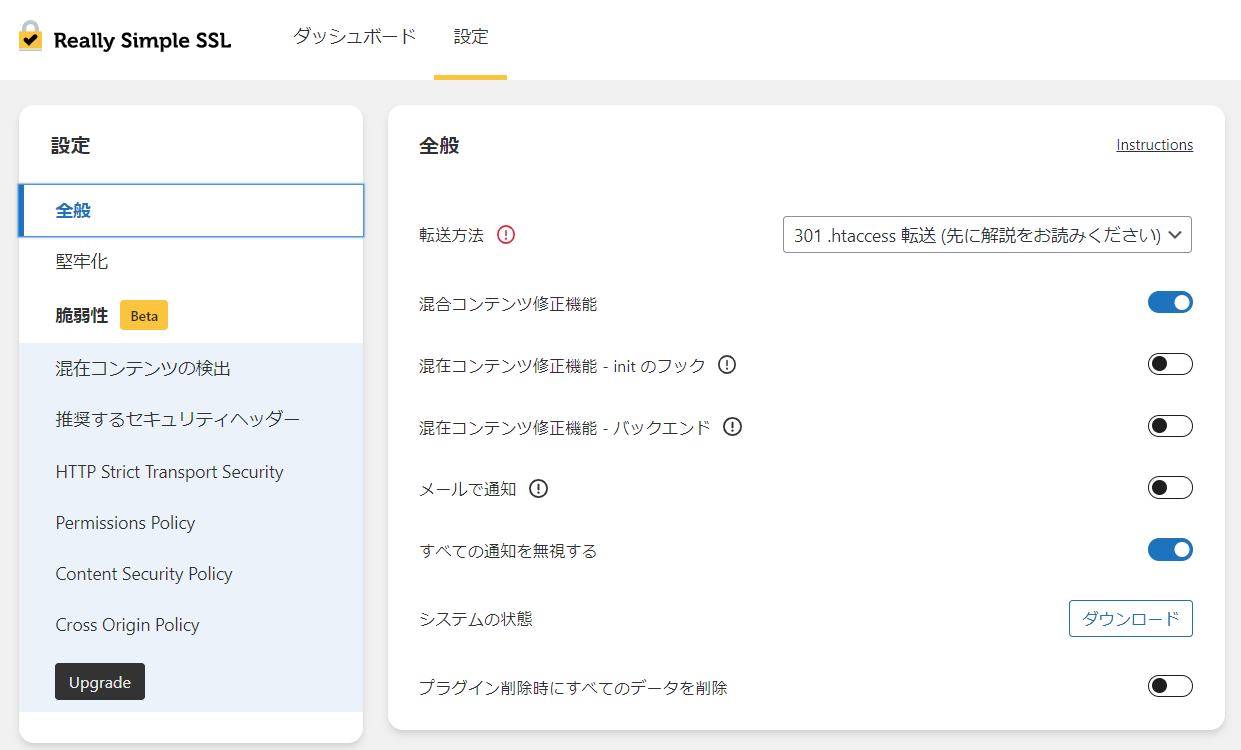Turn off すべての通知を無視する toggle
The width and height of the screenshot is (1241, 750).
point(1169,549)
